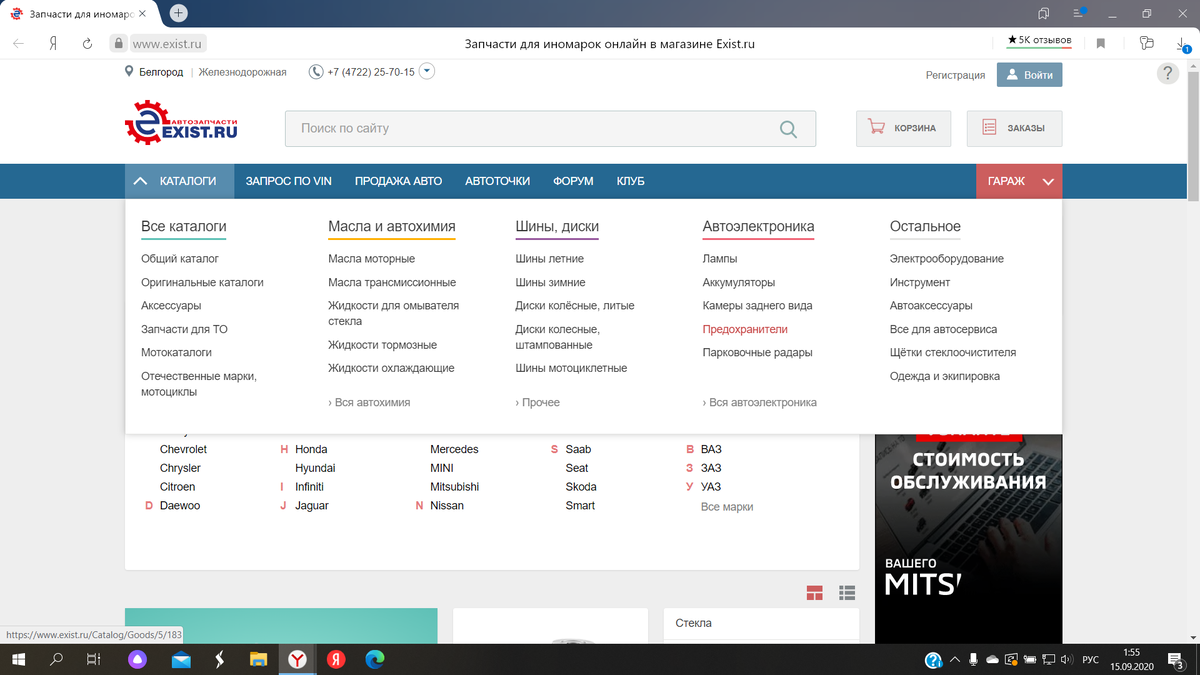
Task: Open the downloads arrow icon
Action: point(1183,43)
